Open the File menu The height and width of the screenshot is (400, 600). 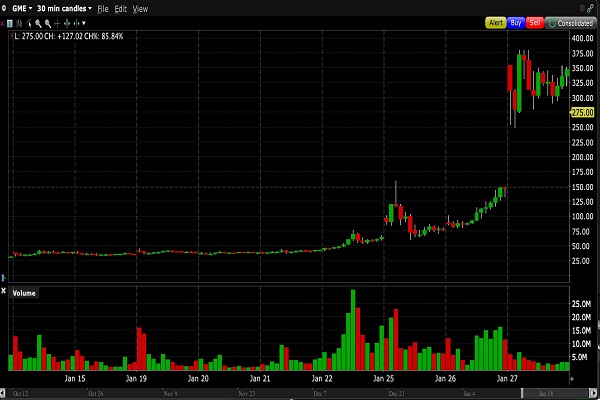(103, 9)
